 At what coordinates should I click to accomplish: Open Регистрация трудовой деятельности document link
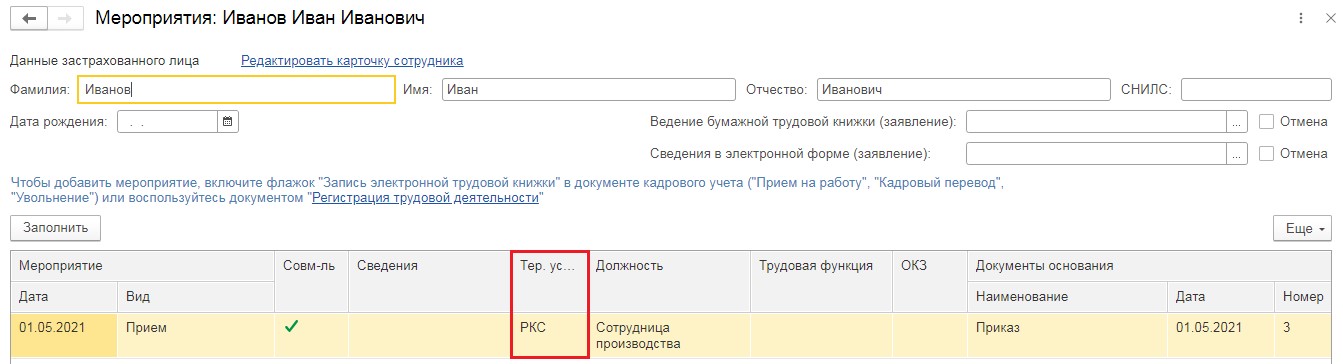(426, 198)
